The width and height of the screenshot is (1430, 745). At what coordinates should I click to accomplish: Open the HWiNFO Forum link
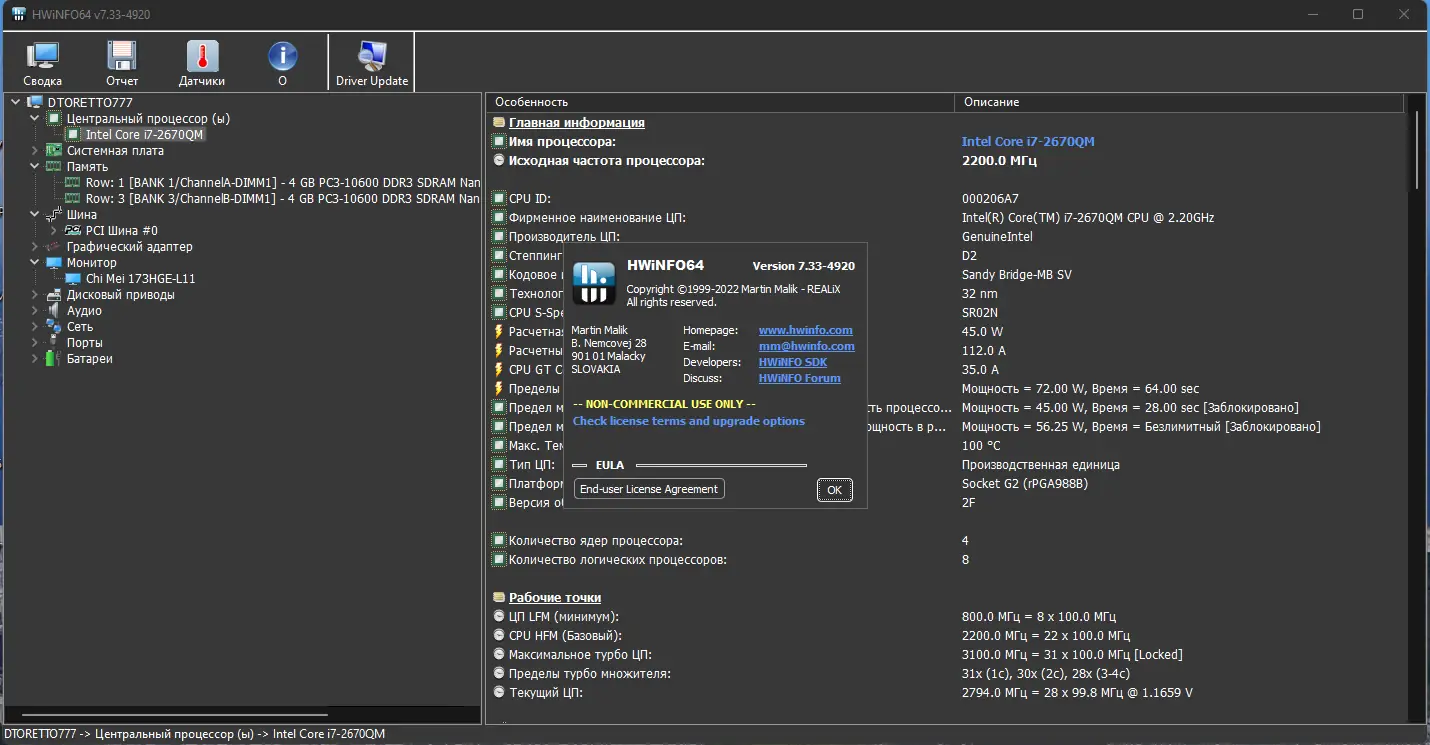pos(799,378)
